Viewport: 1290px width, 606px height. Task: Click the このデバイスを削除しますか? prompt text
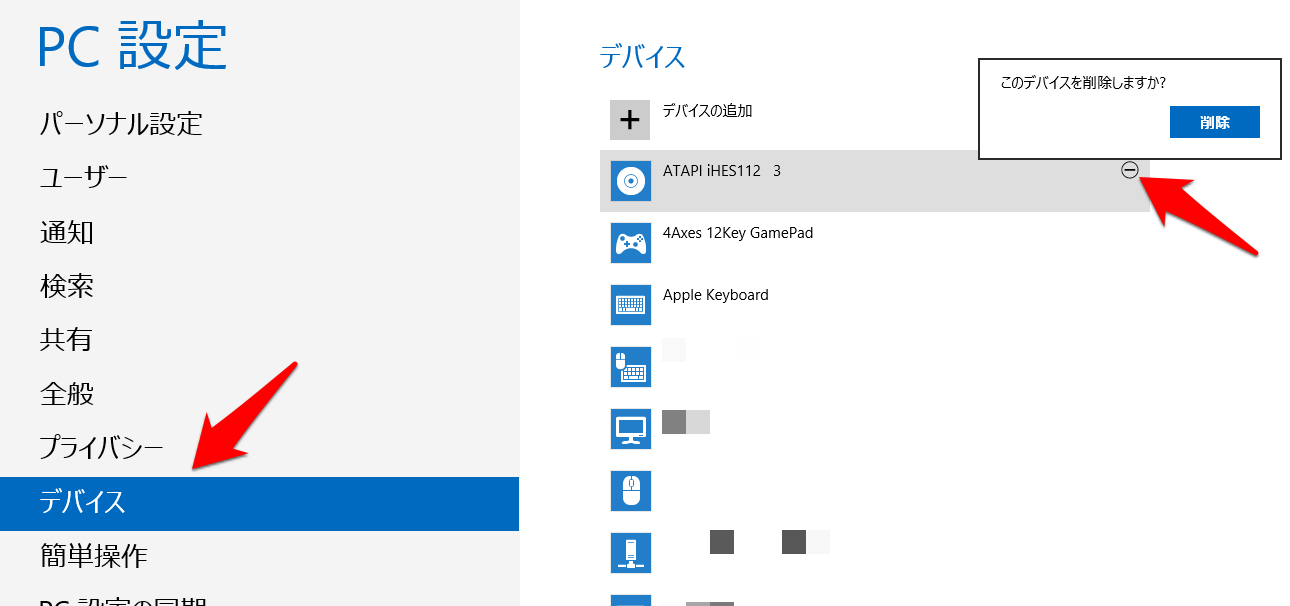pos(1083,83)
